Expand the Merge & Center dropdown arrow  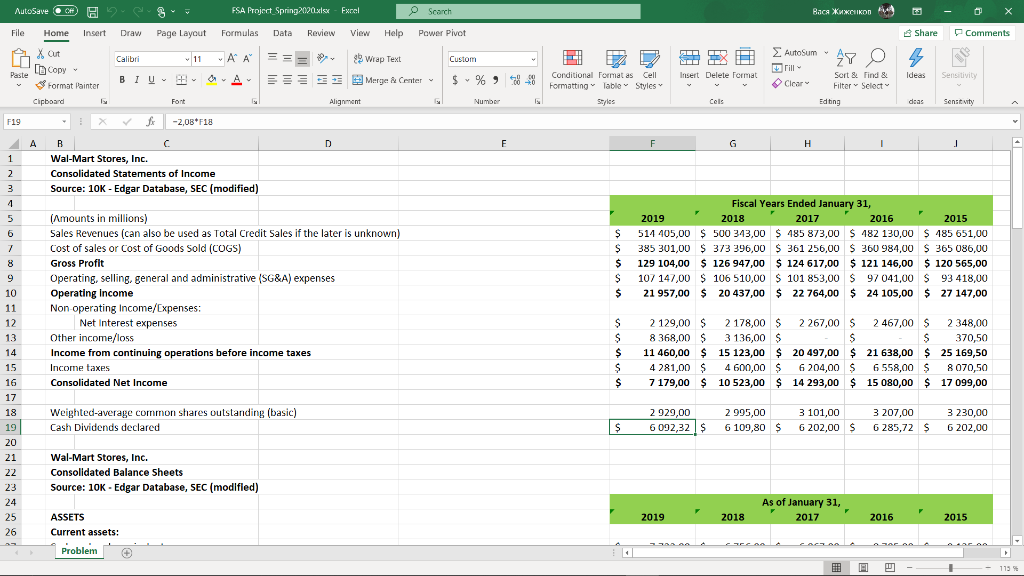click(431, 80)
